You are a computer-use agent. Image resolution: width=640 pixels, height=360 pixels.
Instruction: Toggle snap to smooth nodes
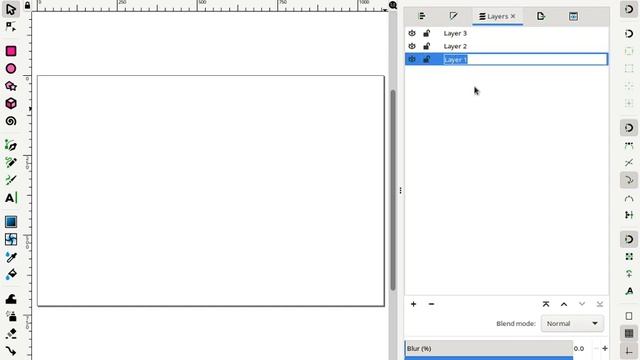pos(629,198)
